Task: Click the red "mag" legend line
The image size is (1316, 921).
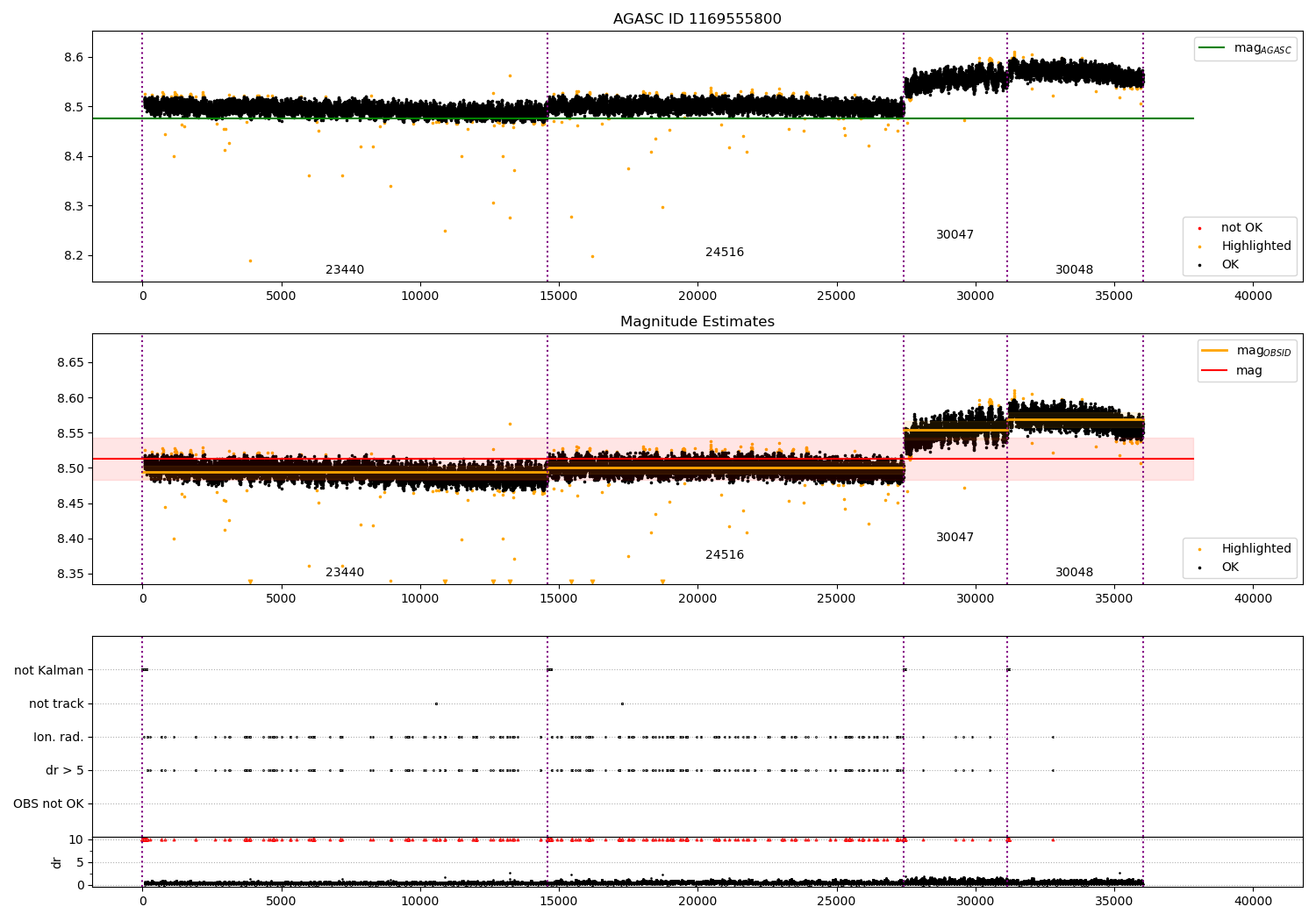Action: point(1215,370)
